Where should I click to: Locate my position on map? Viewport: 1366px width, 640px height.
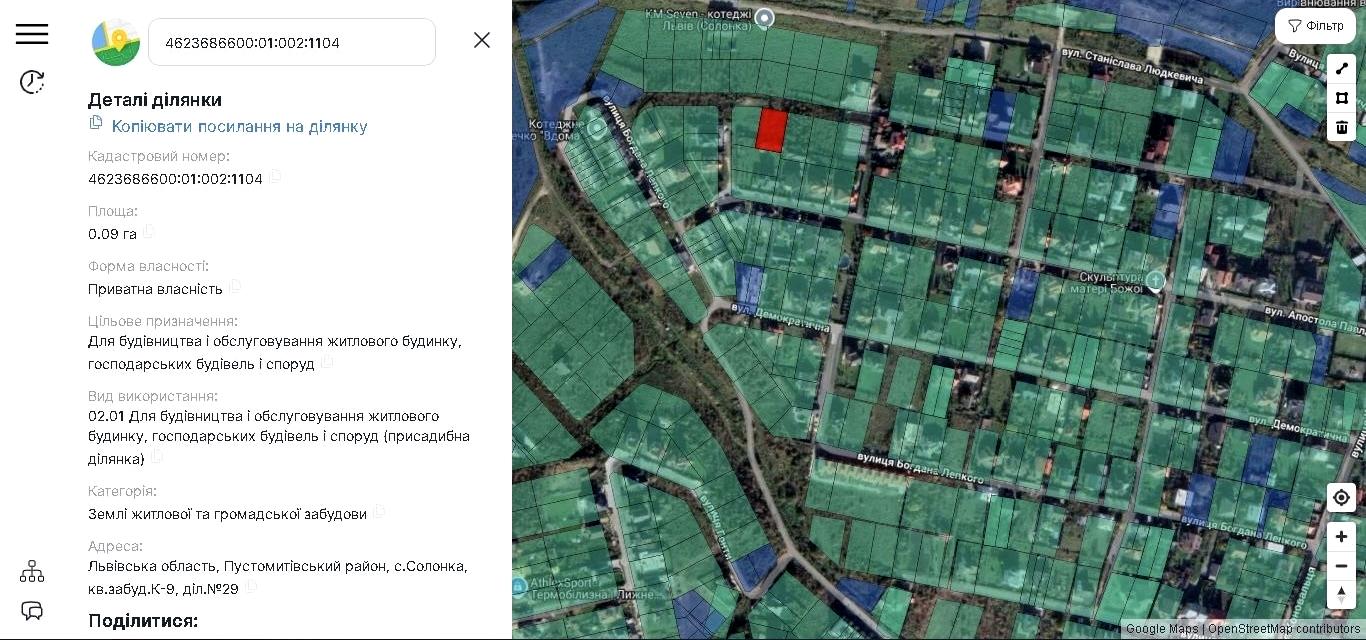pyautogui.click(x=1341, y=497)
